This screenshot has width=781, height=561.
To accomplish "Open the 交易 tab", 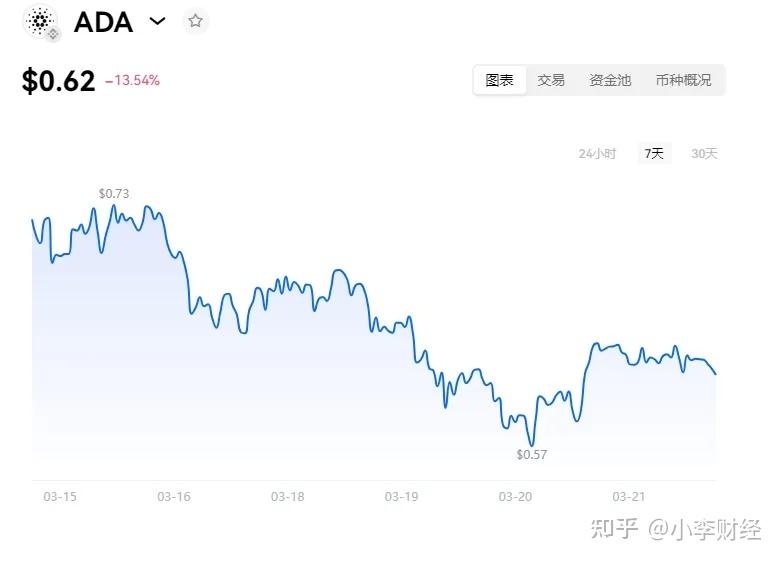I will (x=551, y=80).
